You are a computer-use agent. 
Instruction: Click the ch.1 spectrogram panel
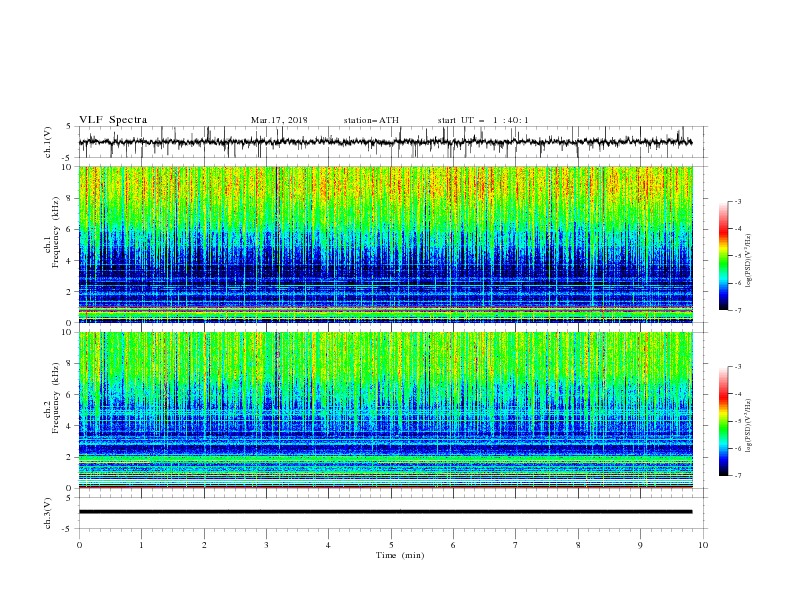tap(385, 244)
